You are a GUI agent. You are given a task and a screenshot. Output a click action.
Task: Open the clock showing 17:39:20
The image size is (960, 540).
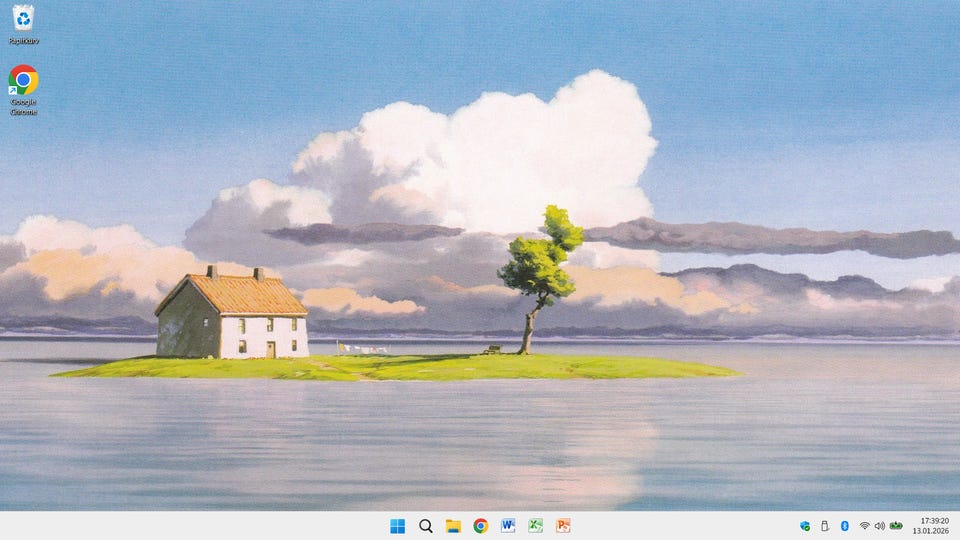click(x=935, y=521)
